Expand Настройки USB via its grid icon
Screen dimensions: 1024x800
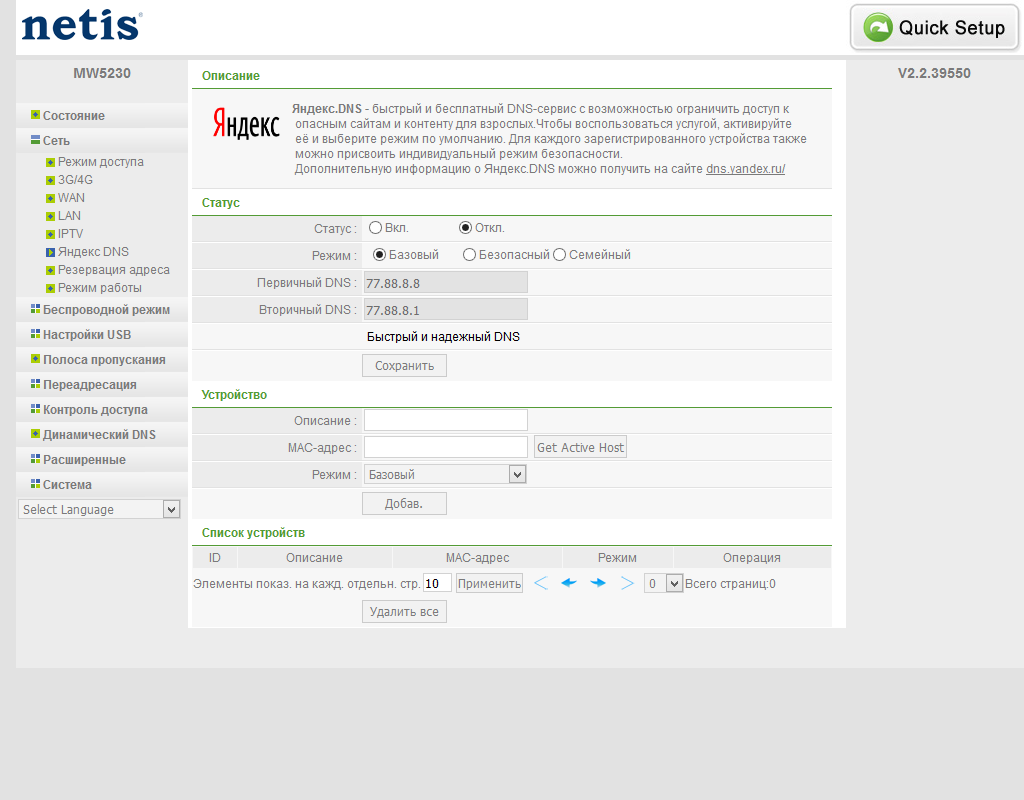coord(35,334)
